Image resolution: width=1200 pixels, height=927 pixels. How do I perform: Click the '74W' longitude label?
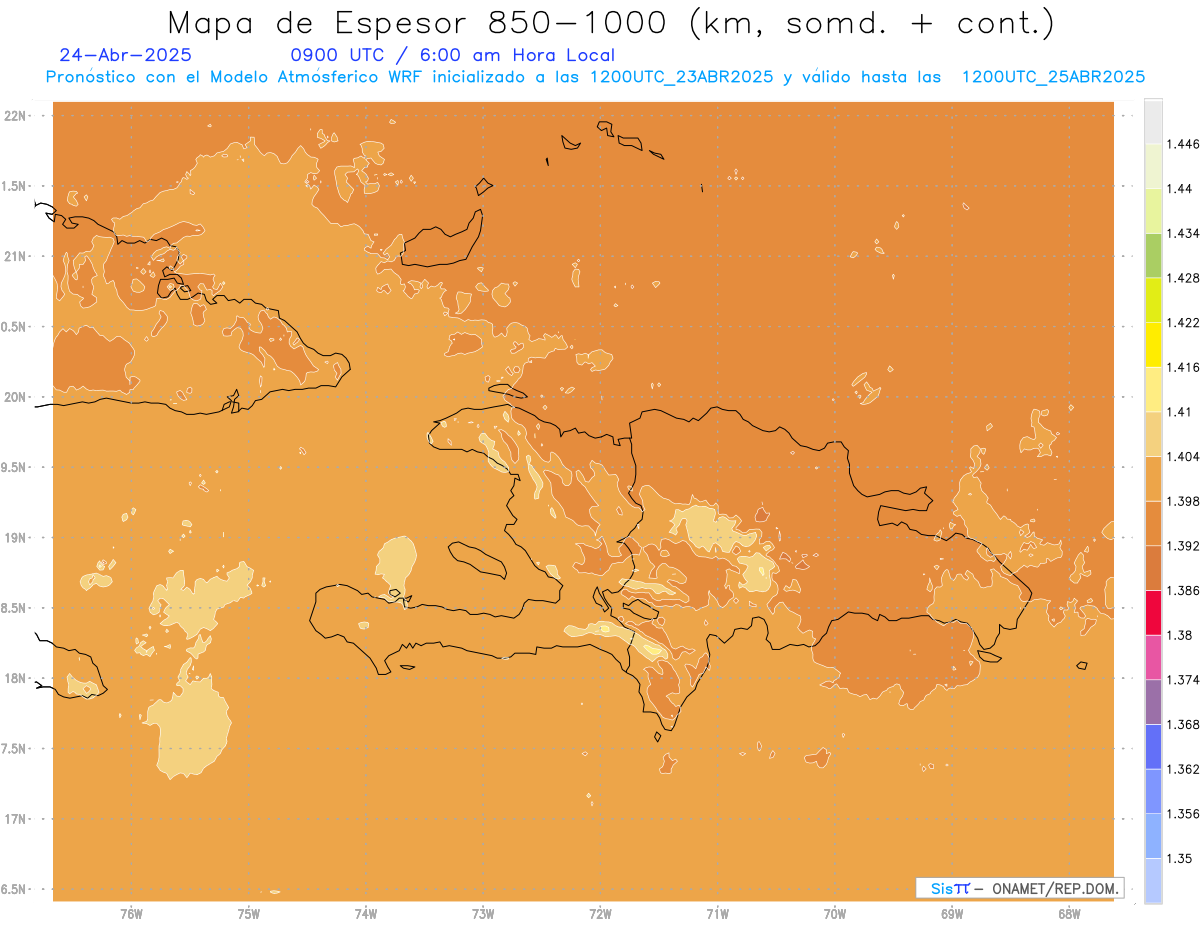[365, 913]
